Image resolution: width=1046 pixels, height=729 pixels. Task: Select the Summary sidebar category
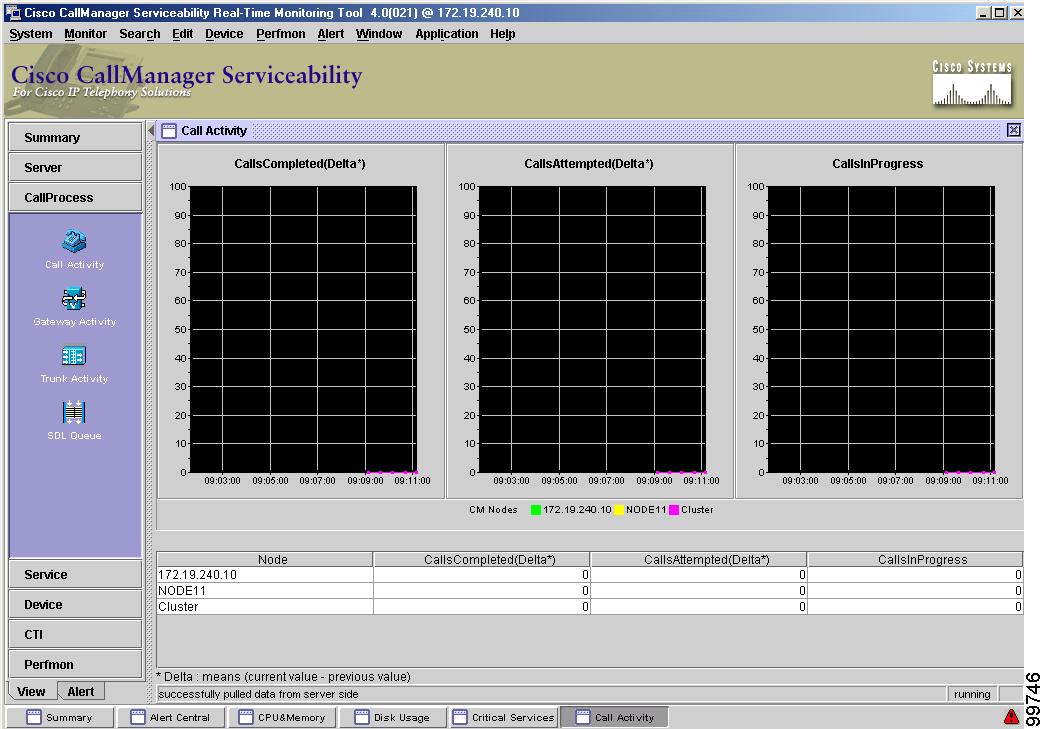pyautogui.click(x=75, y=137)
